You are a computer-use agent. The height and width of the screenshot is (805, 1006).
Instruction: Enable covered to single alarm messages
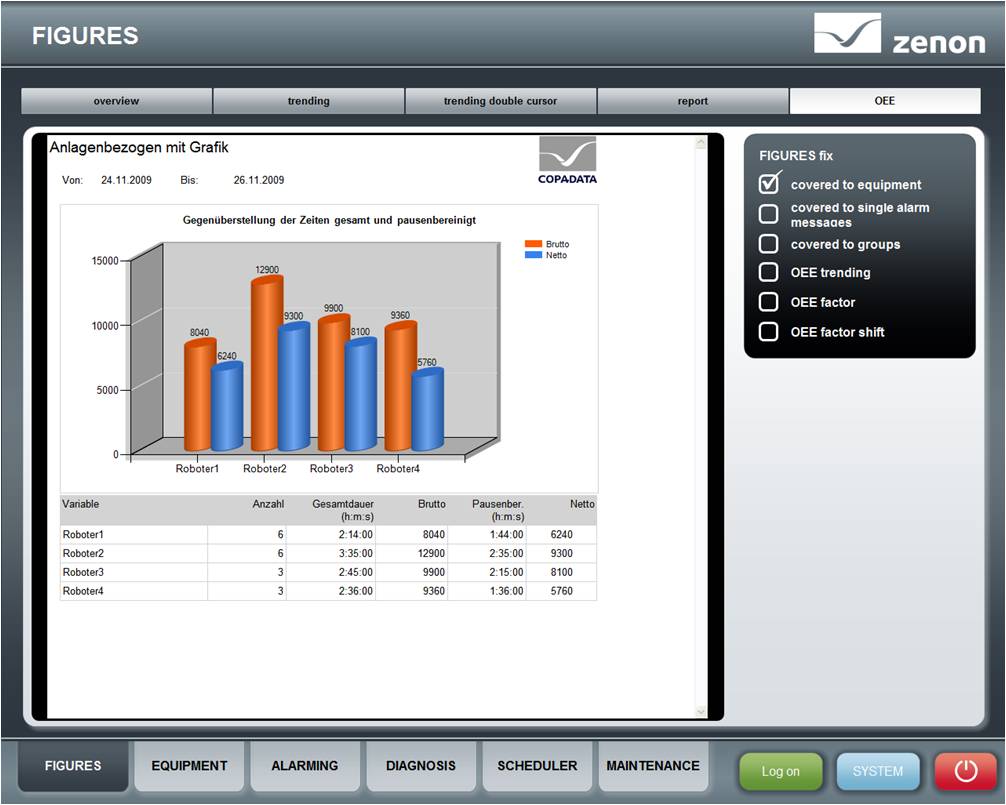[769, 214]
